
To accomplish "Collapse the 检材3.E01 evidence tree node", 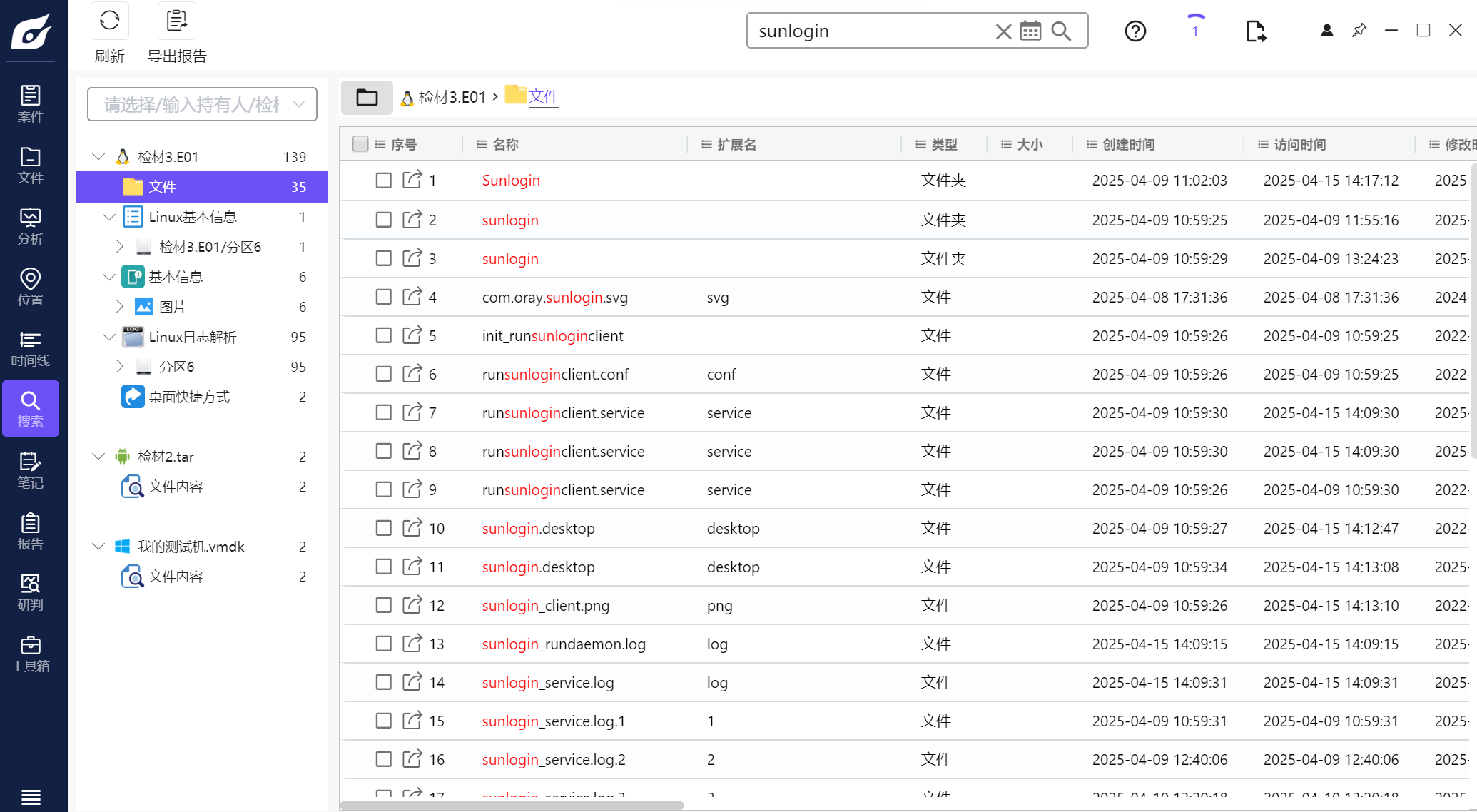I will [98, 156].
